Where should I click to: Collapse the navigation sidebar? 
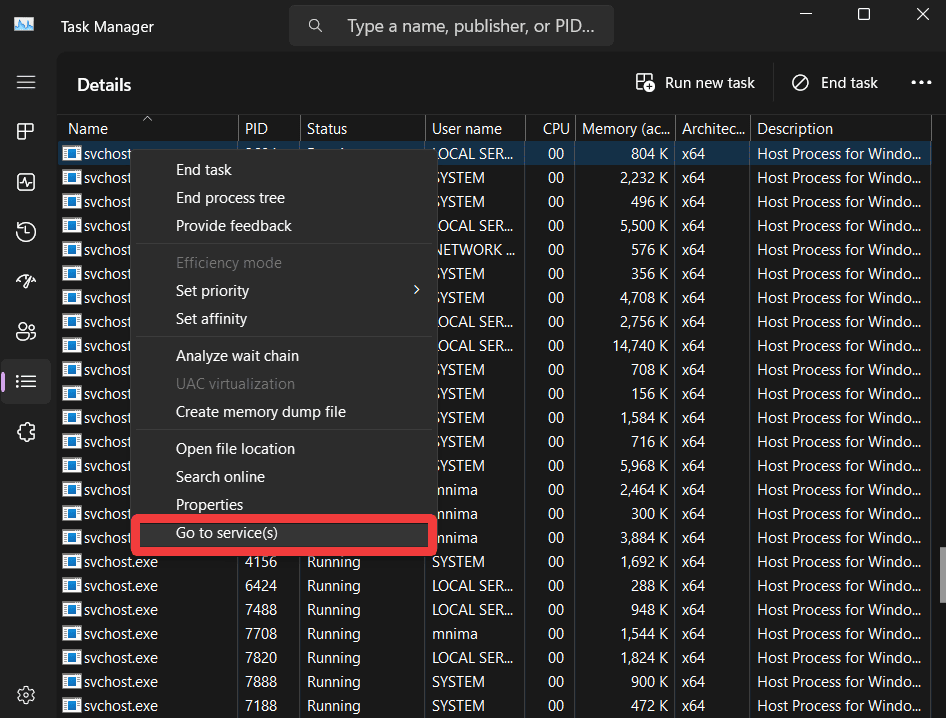(x=26, y=82)
